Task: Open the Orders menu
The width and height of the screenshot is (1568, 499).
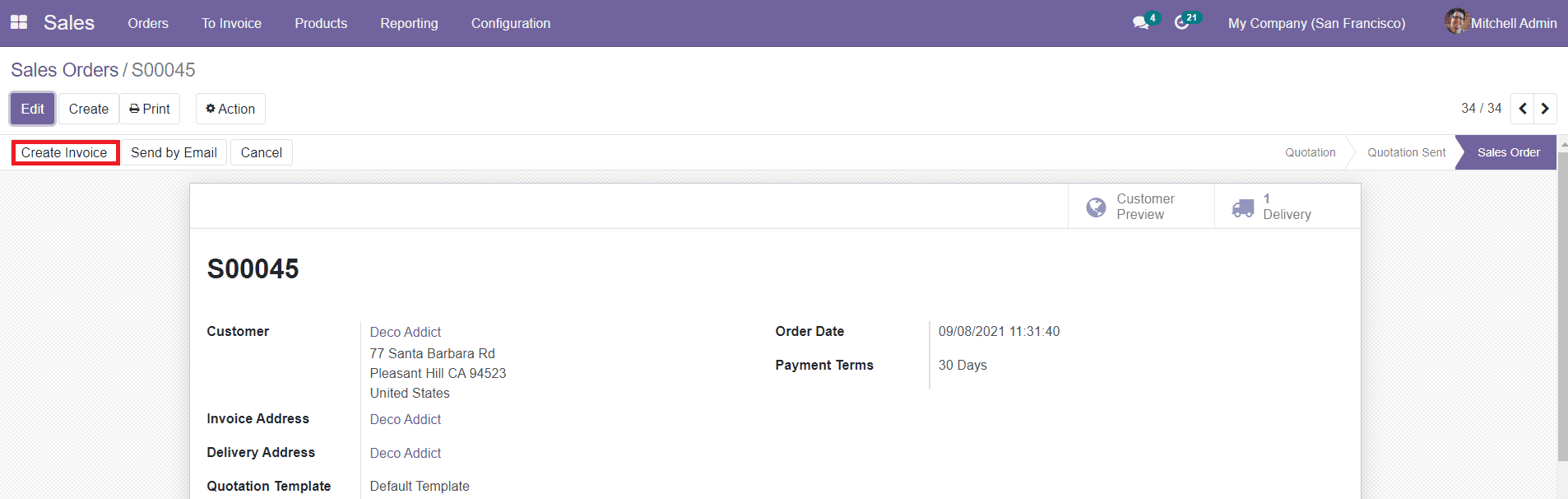Action: [148, 23]
